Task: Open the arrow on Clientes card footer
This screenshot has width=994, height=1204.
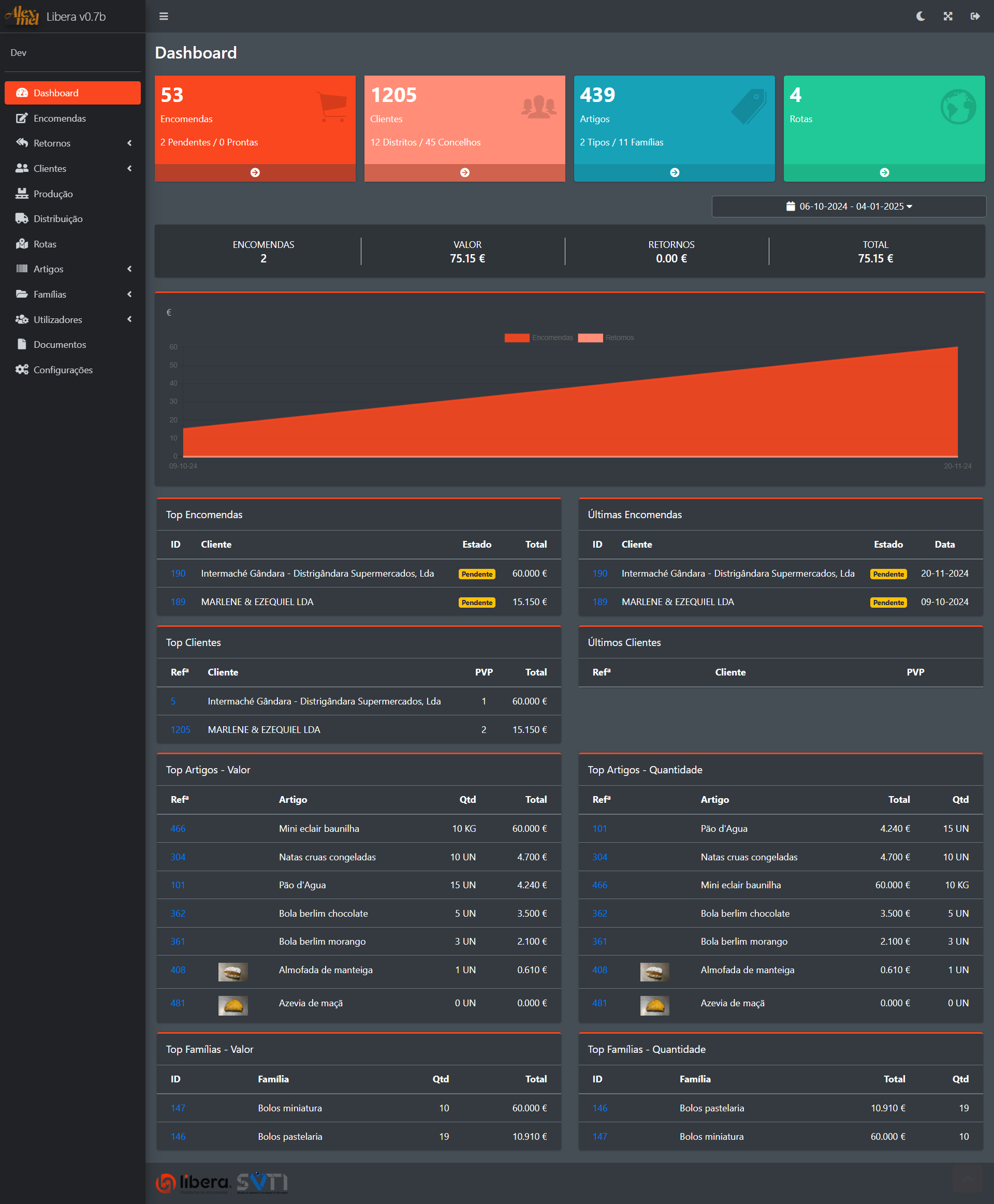Action: (x=464, y=172)
